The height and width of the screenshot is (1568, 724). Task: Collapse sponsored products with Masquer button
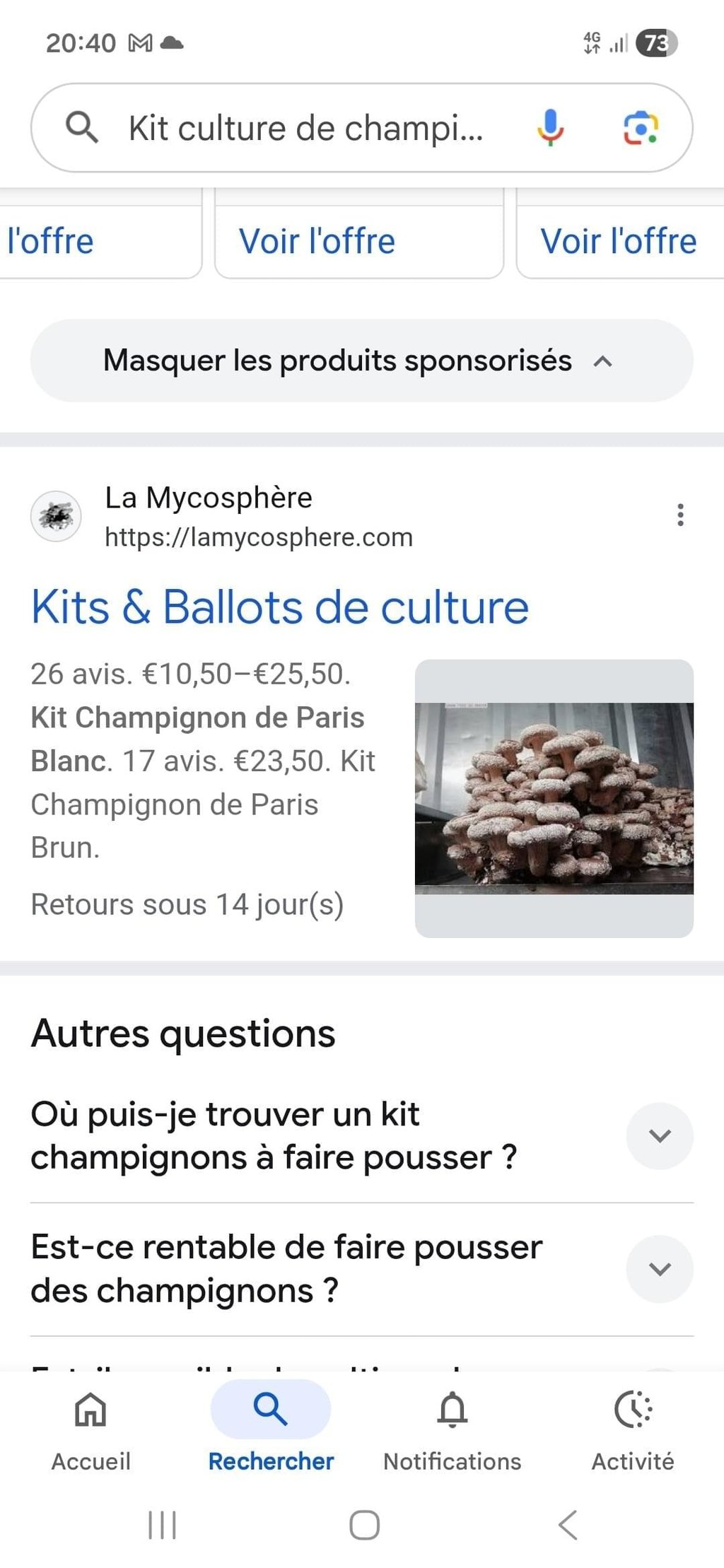362,361
